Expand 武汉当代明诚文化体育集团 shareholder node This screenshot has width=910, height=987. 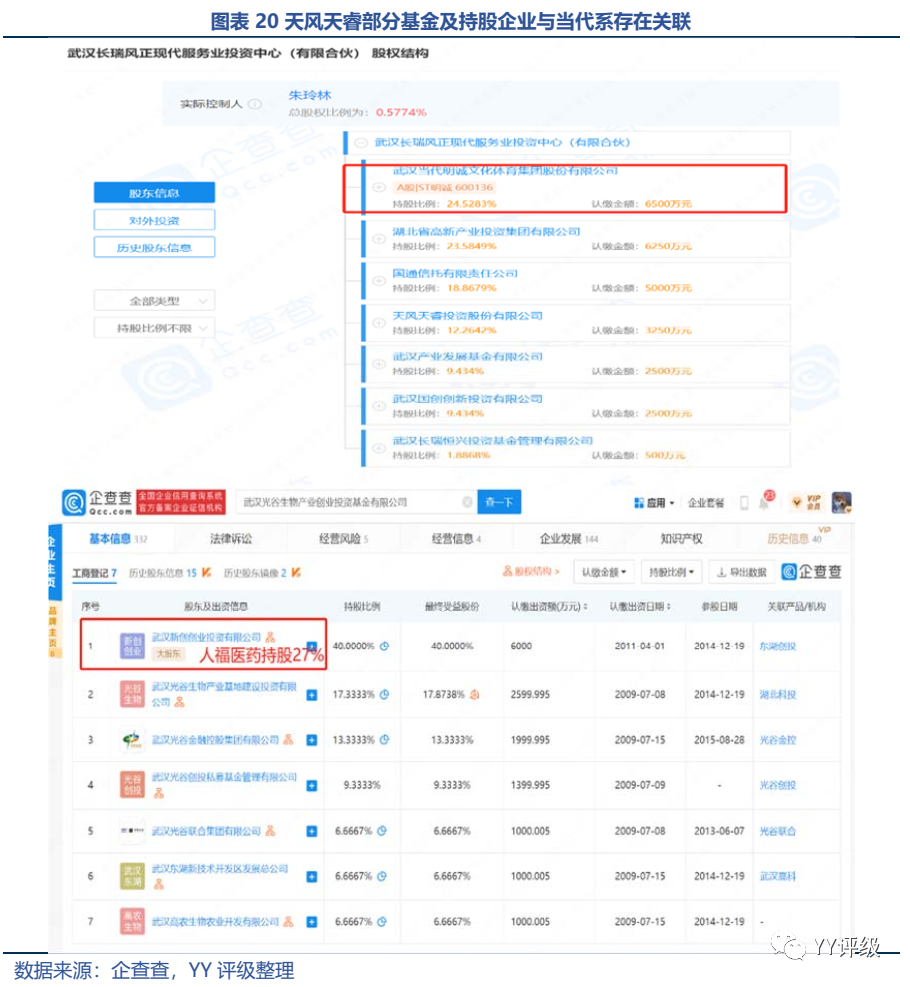click(x=379, y=187)
